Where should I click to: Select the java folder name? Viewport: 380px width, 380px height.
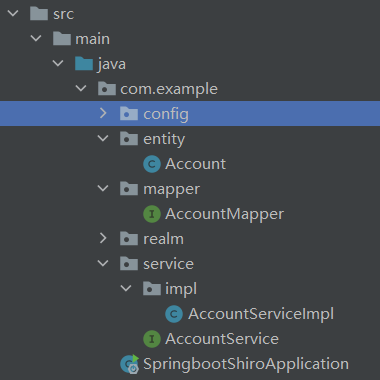[112, 64]
